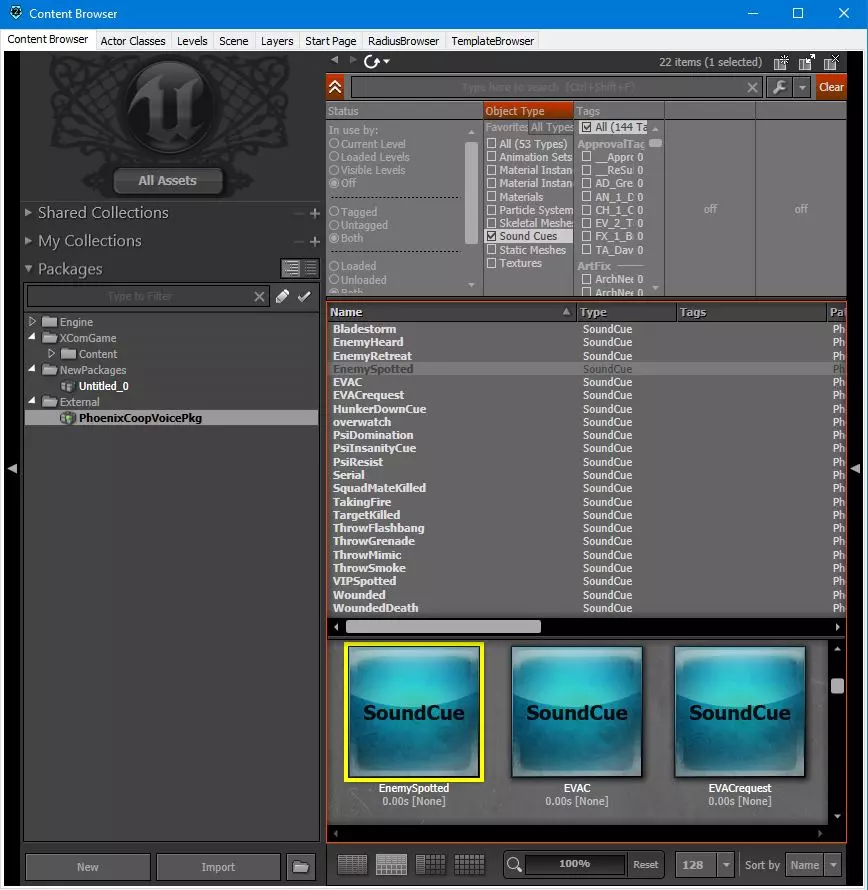Select the Untitled_0 package
This screenshot has width=868, height=890.
point(103,386)
